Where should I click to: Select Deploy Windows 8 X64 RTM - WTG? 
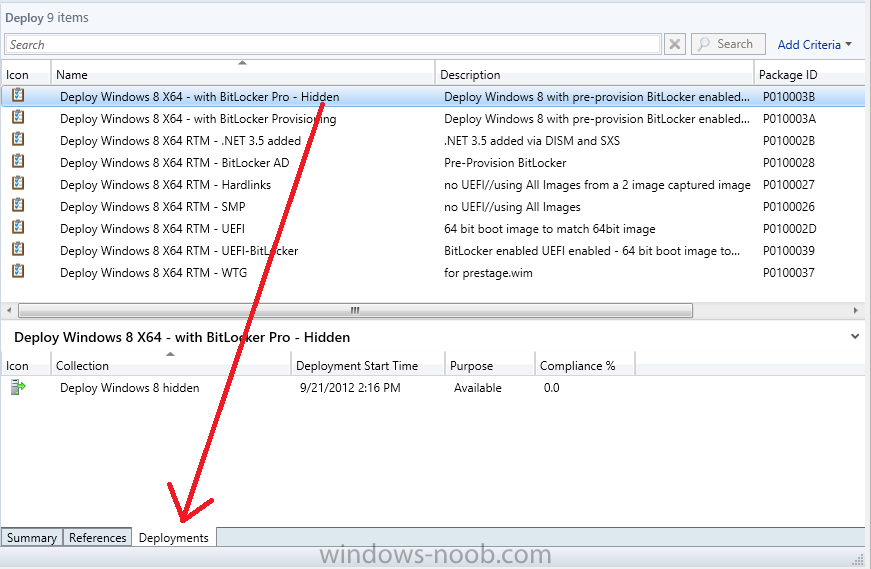[x=153, y=273]
